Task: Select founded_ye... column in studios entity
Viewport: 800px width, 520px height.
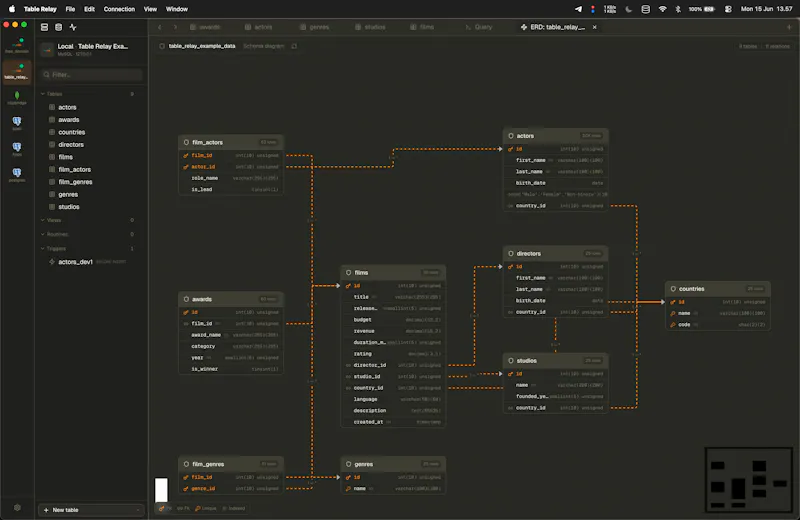Action: click(555, 397)
